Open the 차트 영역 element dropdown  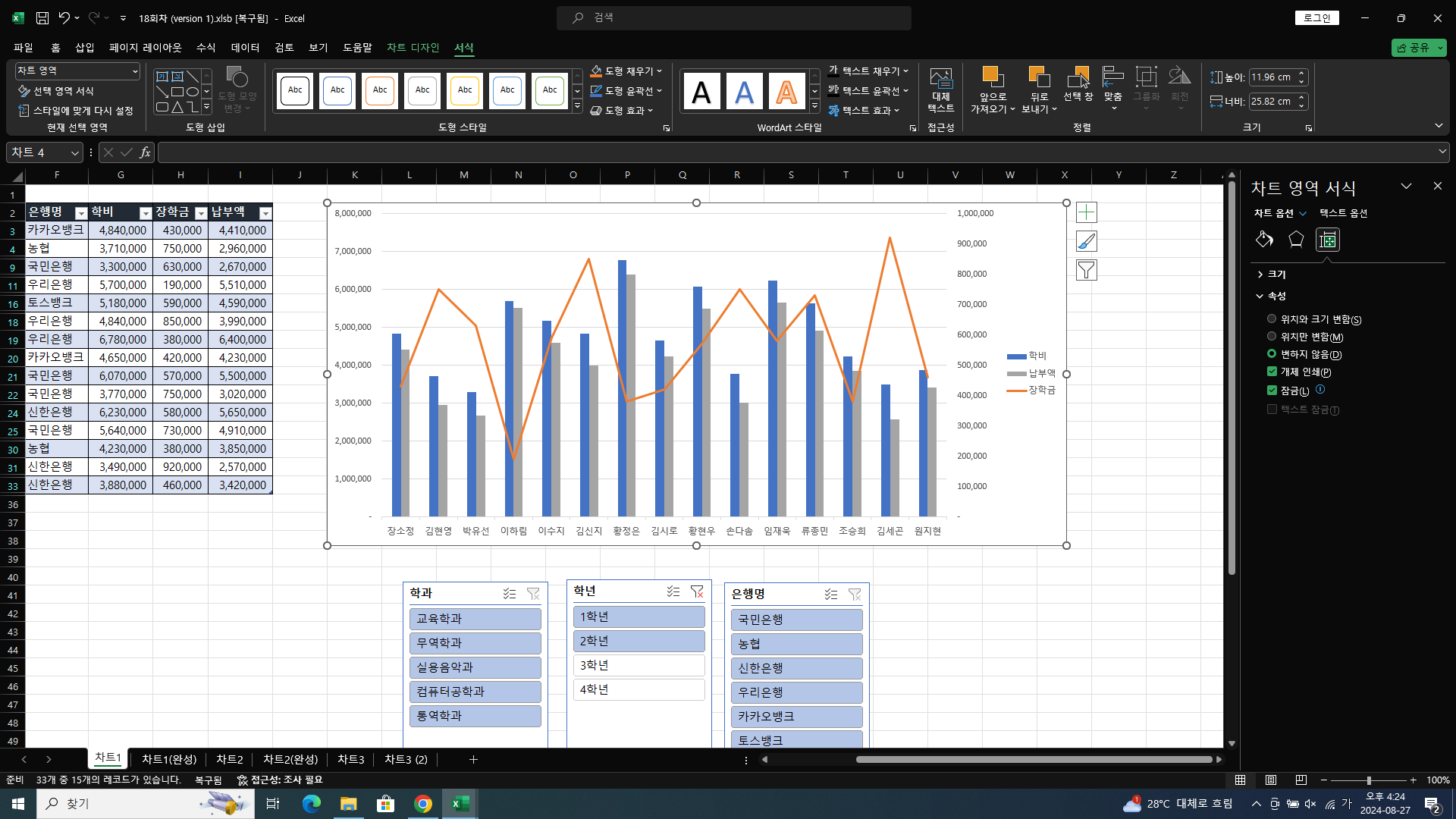77,71
